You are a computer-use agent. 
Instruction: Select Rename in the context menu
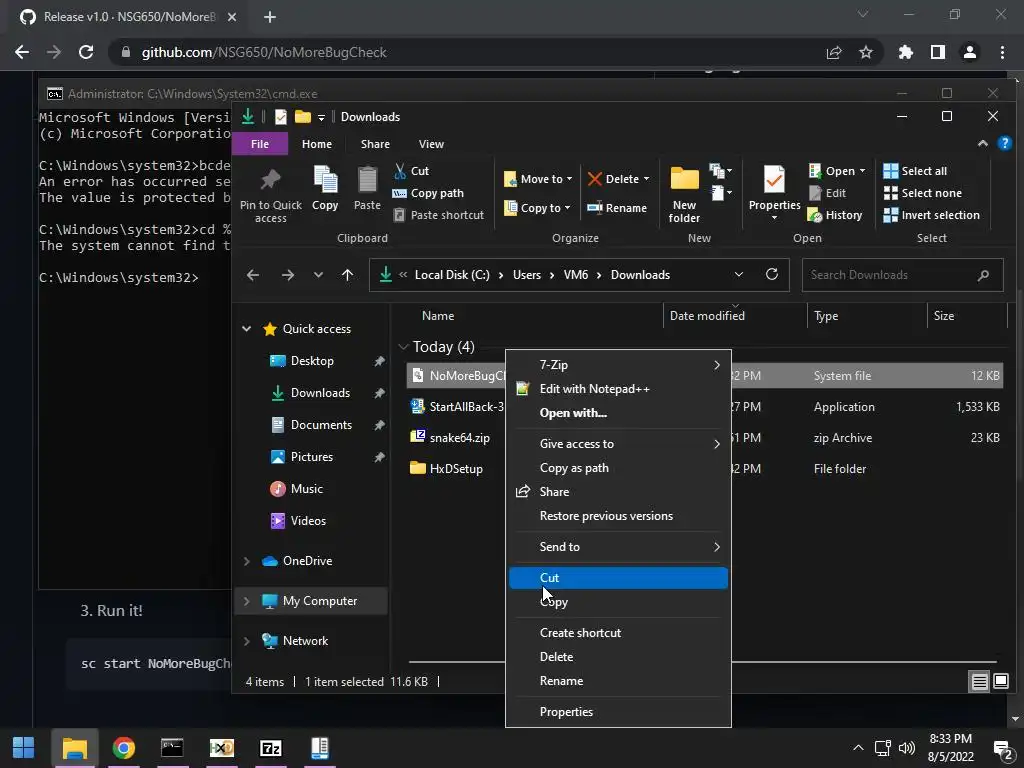coord(618,681)
